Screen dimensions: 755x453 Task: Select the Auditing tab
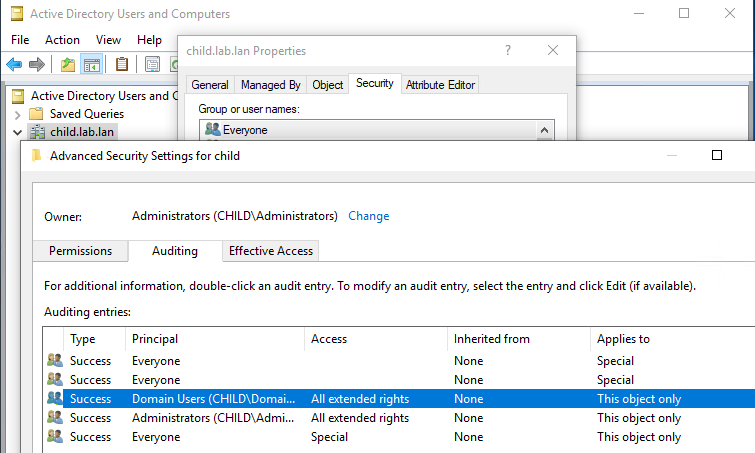[x=175, y=251]
